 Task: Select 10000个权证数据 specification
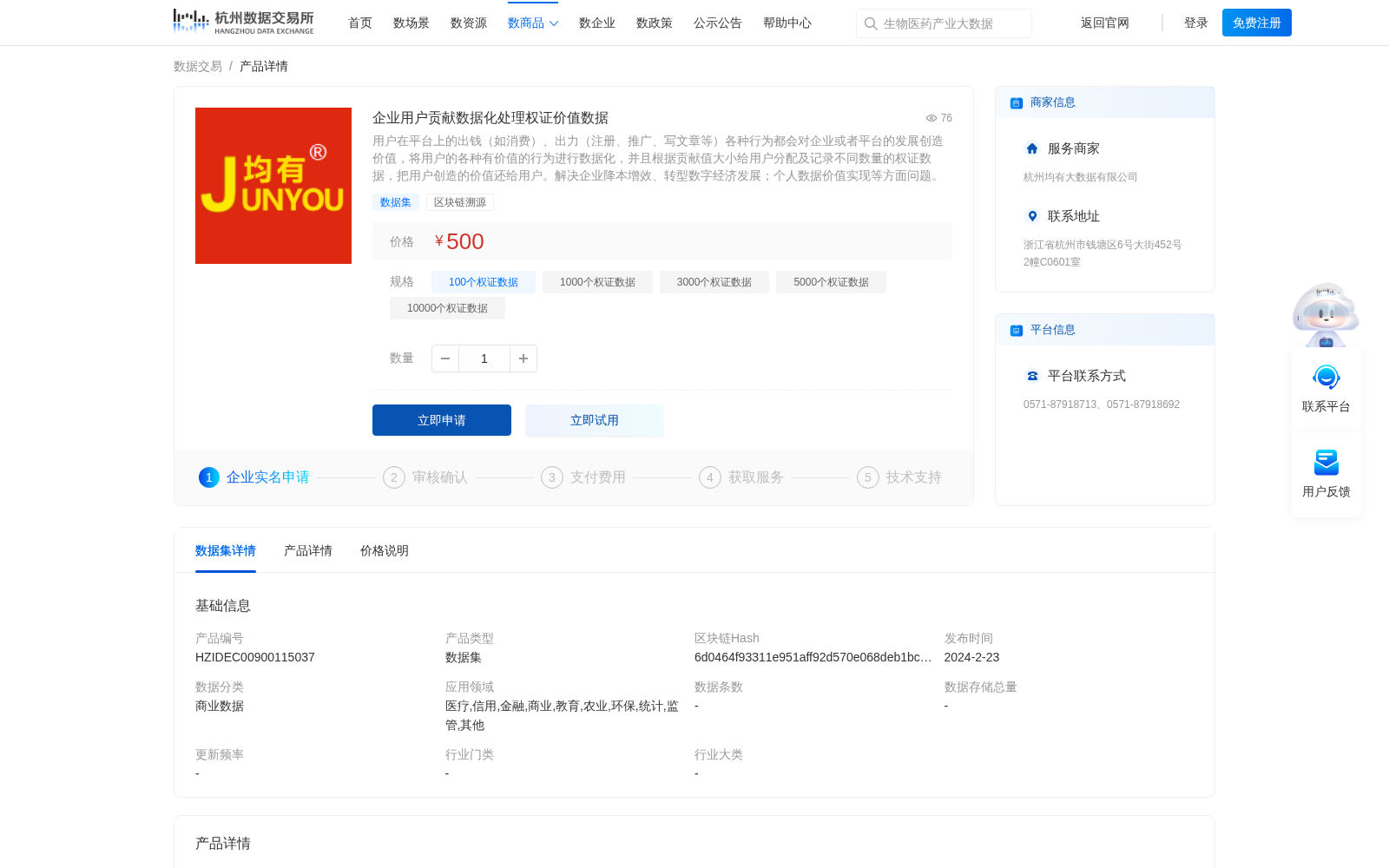pos(447,308)
